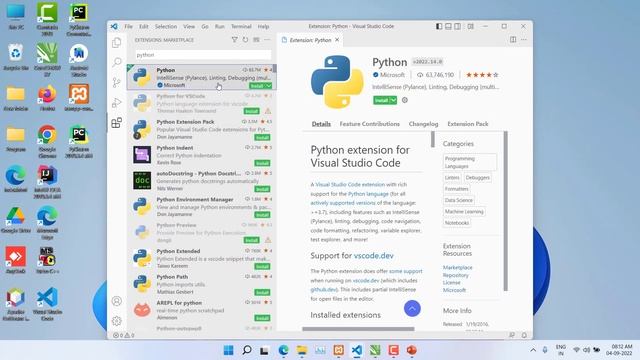Open the vscode.dev heading link

coord(373,256)
